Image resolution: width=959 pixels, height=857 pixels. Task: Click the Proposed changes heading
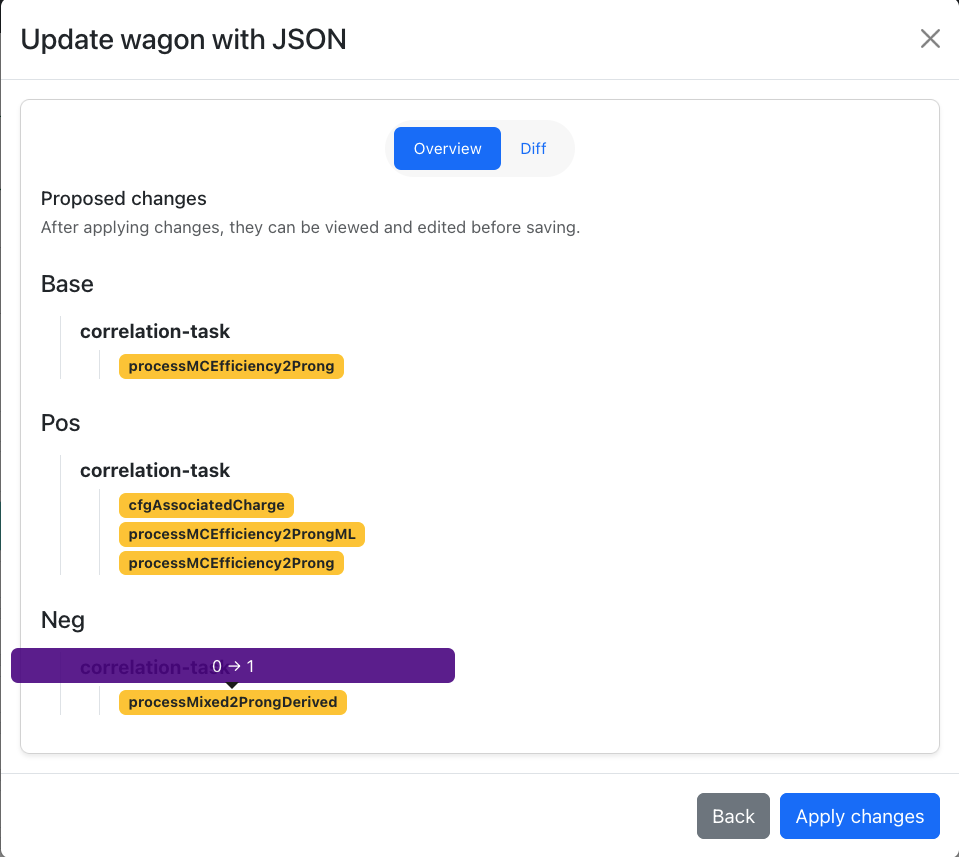point(124,198)
